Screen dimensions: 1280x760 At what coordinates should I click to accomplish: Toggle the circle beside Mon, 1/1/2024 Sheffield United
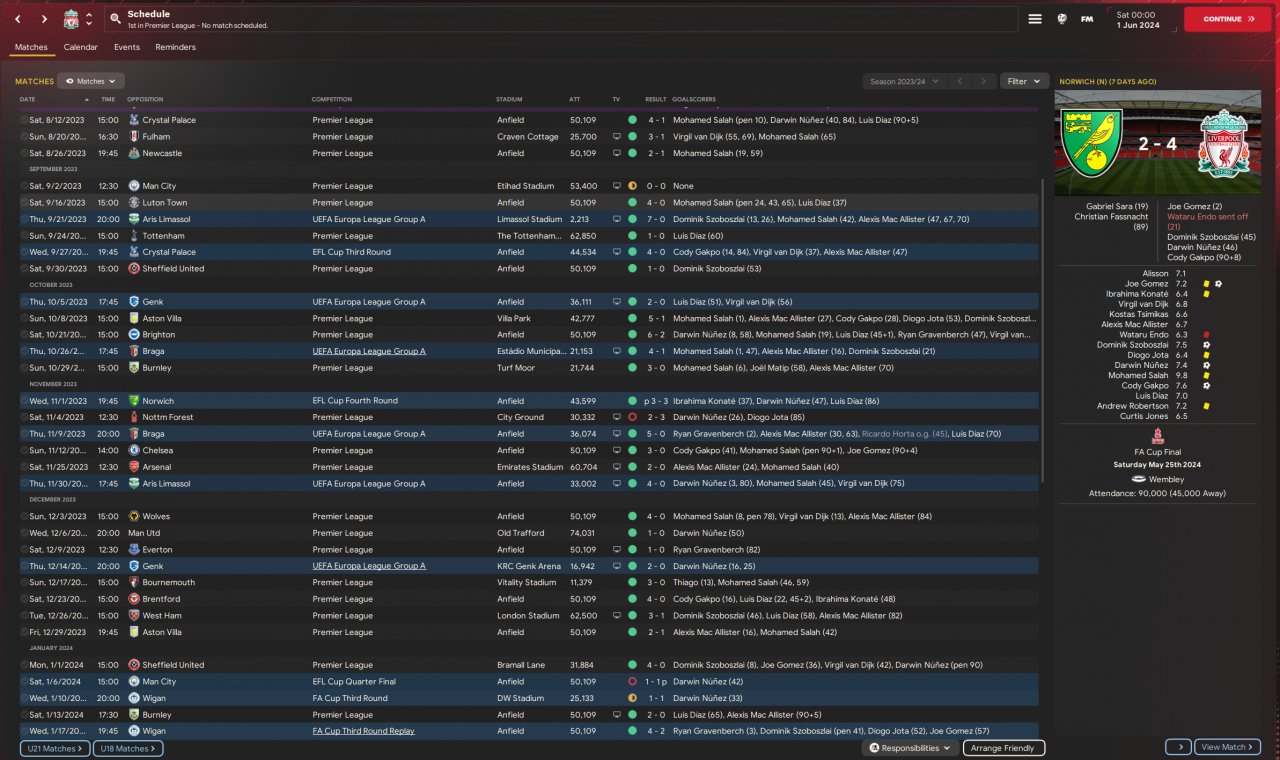coord(24,665)
